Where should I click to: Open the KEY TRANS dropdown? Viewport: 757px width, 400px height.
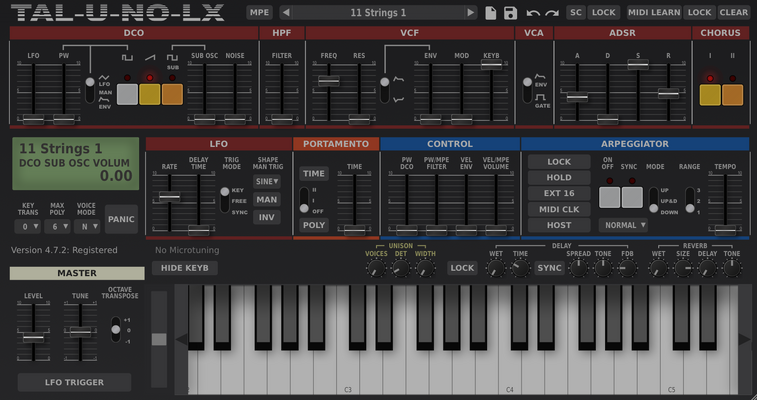tap(28, 226)
